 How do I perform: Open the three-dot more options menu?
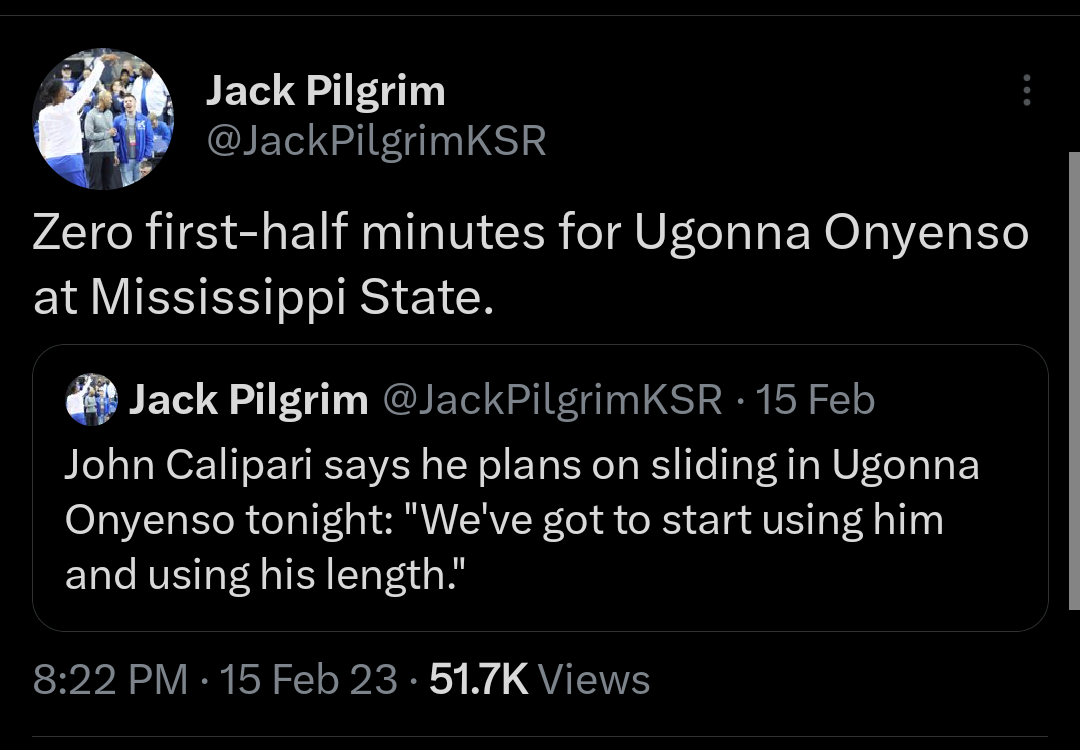point(1026,90)
